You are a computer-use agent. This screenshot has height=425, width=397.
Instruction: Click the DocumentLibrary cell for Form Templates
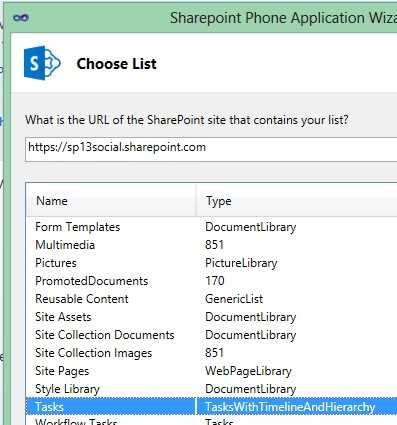[250, 227]
